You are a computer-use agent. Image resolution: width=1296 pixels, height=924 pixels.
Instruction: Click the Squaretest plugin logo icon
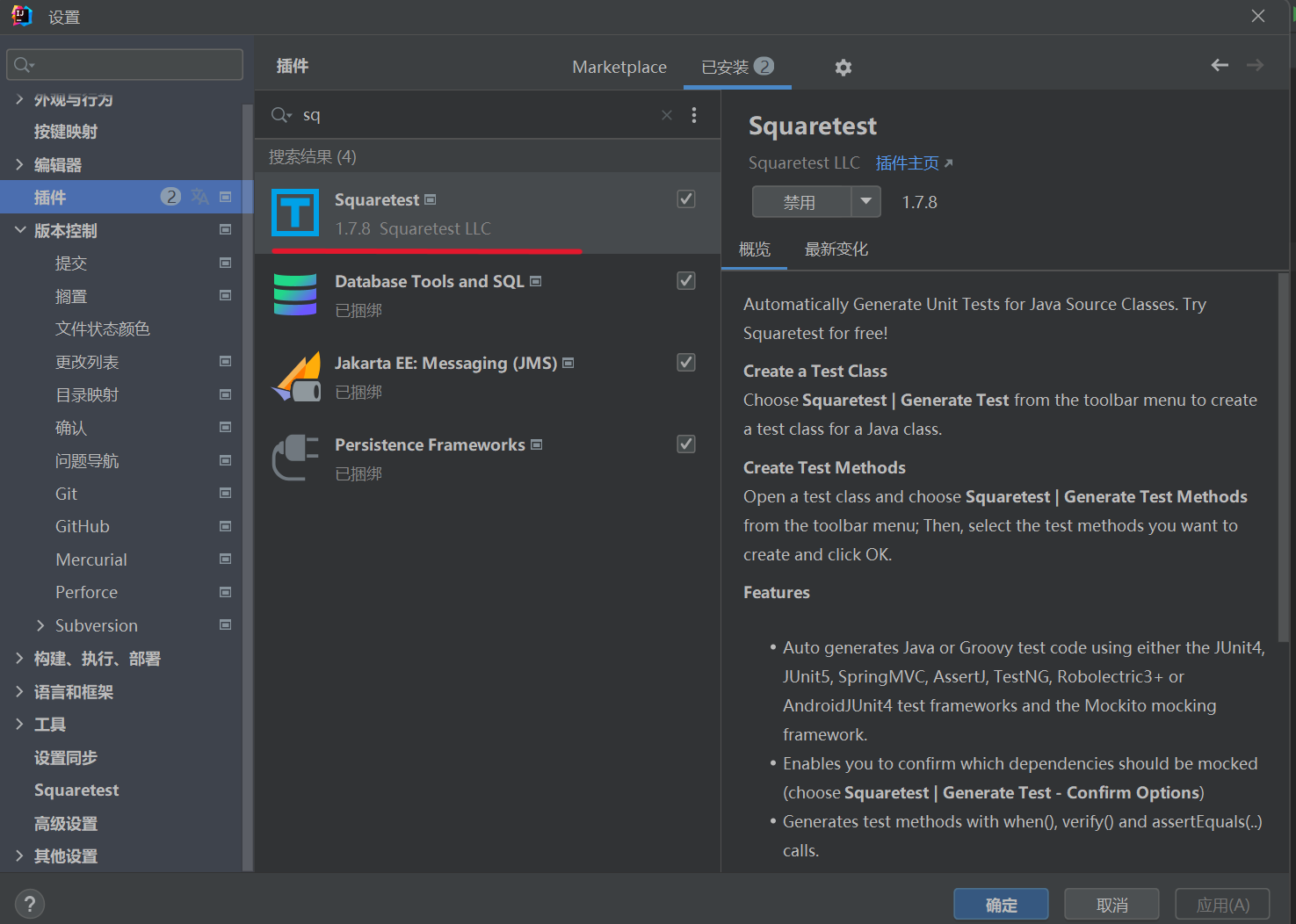(x=295, y=213)
